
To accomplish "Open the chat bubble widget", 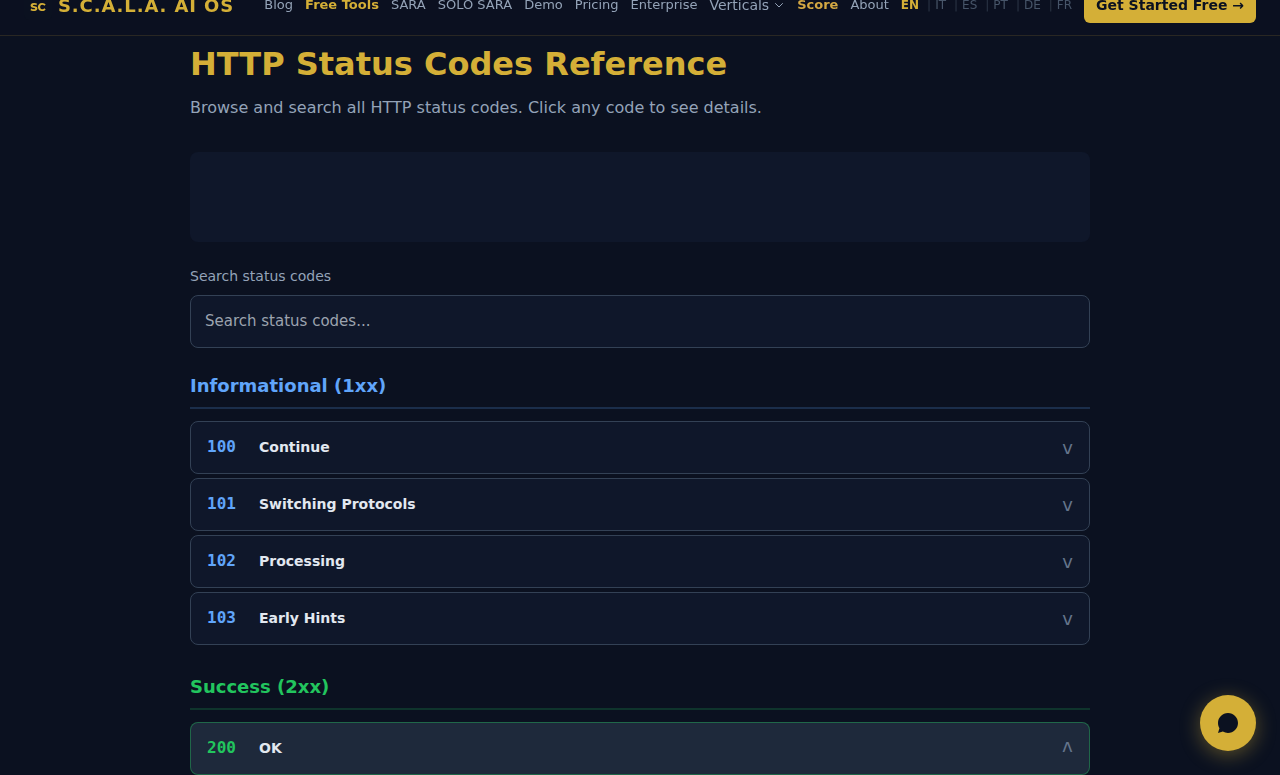I will [x=1228, y=723].
